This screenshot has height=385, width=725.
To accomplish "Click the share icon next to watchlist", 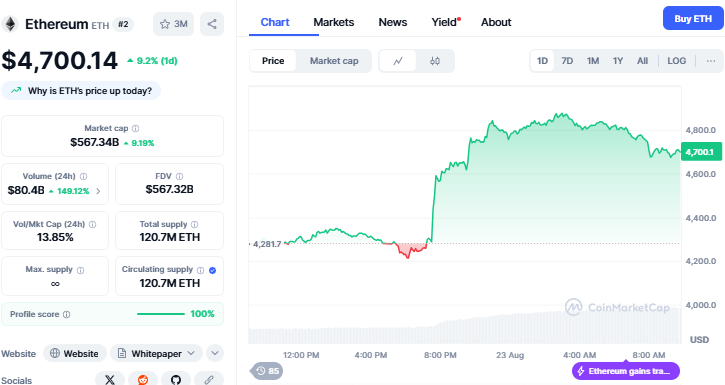I will tap(212, 24).
